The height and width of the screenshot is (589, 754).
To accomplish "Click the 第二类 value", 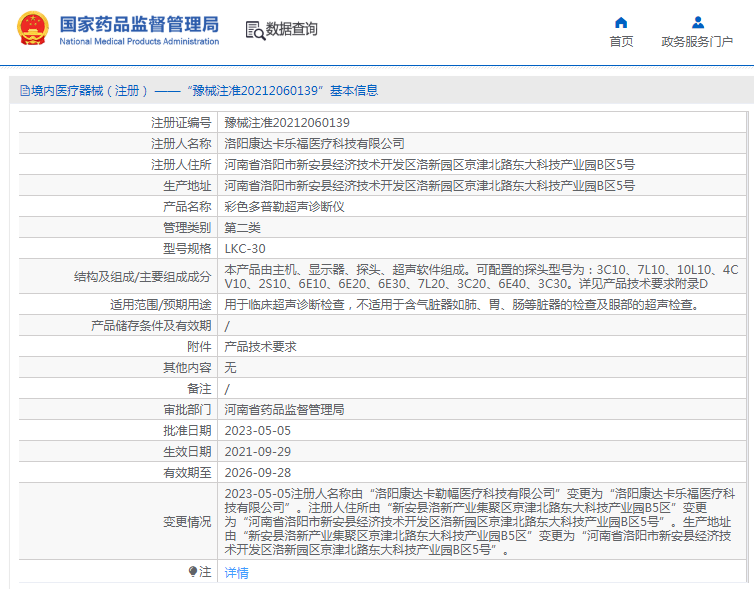I will coord(242,228).
